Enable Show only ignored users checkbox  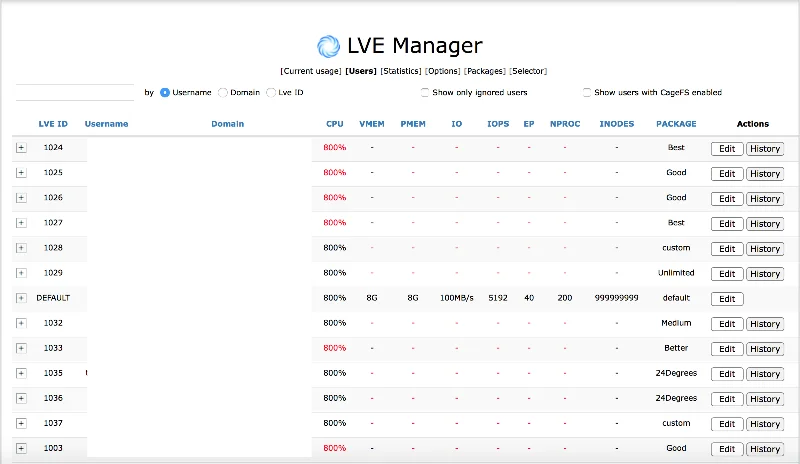[x=424, y=92]
